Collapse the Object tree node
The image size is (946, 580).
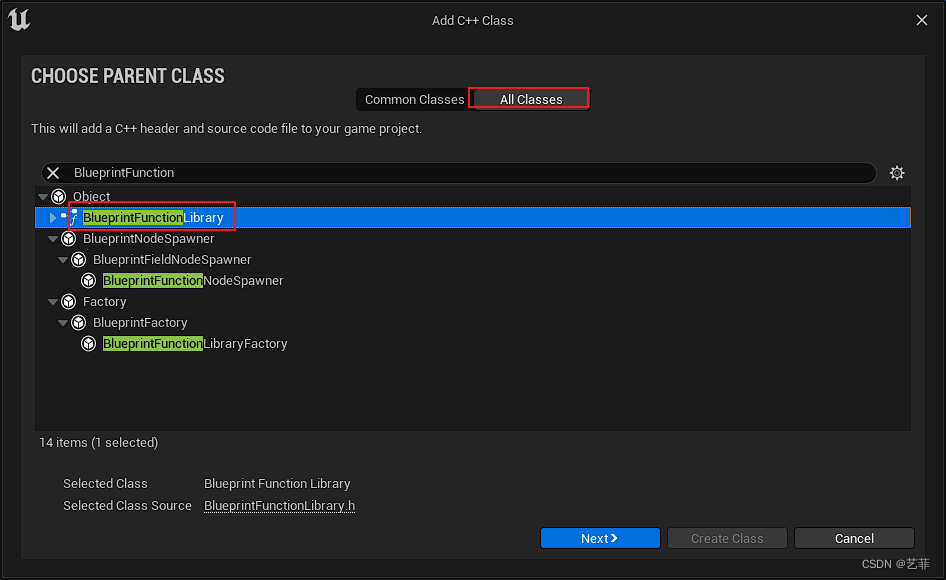tap(43, 197)
